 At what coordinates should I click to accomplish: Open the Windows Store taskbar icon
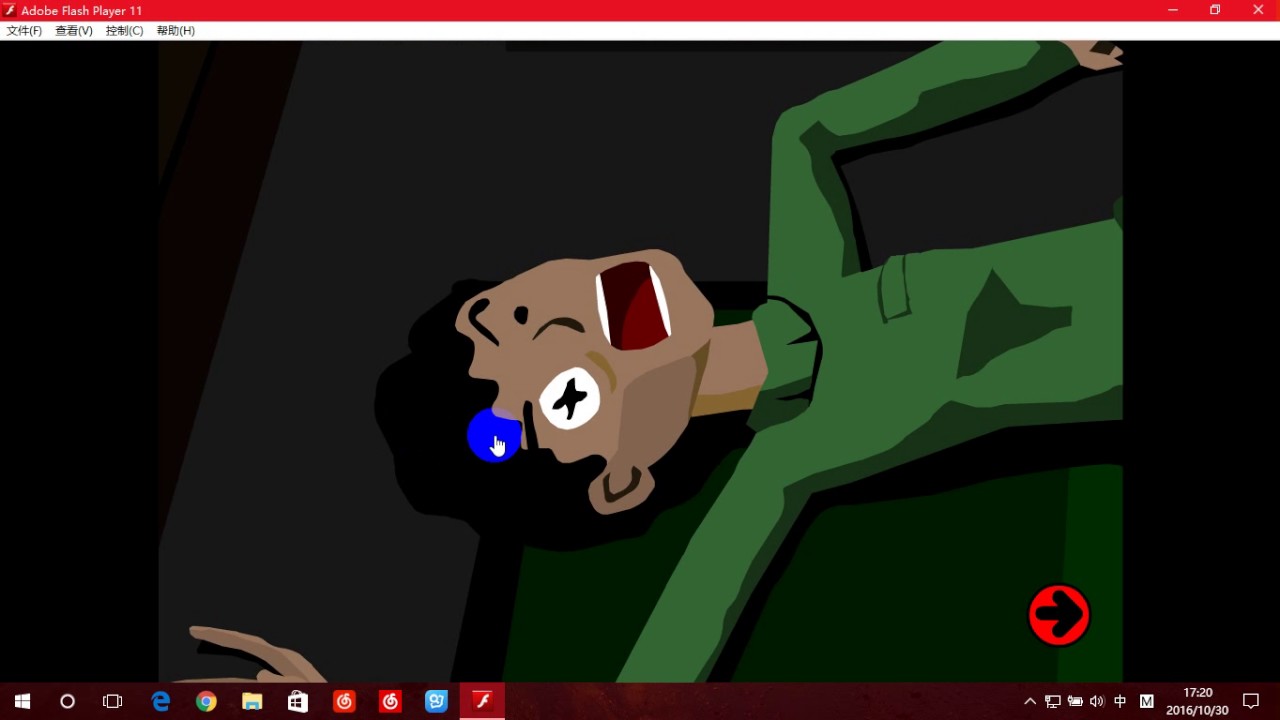click(298, 701)
